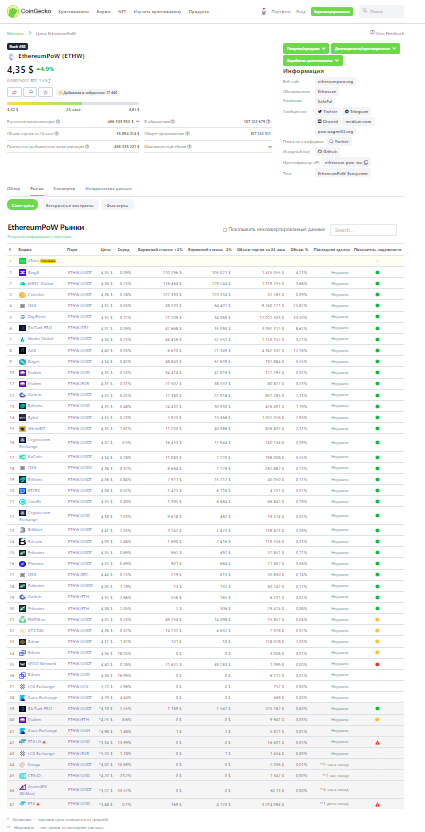This screenshot has width=425, height=832.
Task: Expand the chevron beside the market cap value
Action: tap(138, 122)
